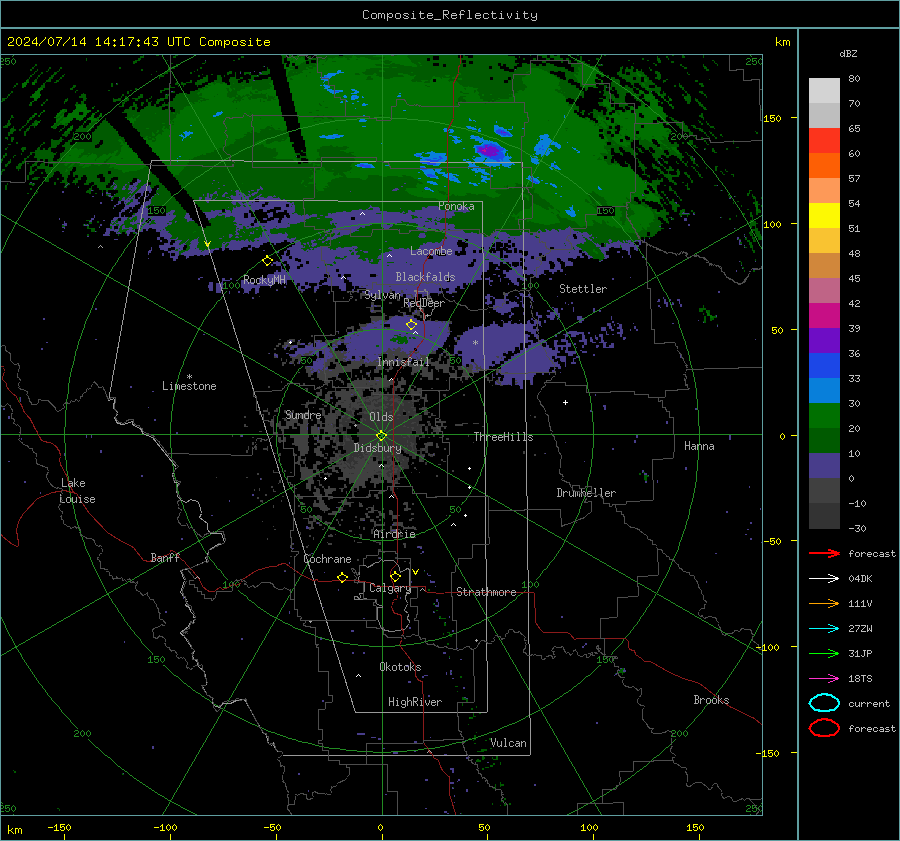Click the Cochrane city label

(327, 559)
